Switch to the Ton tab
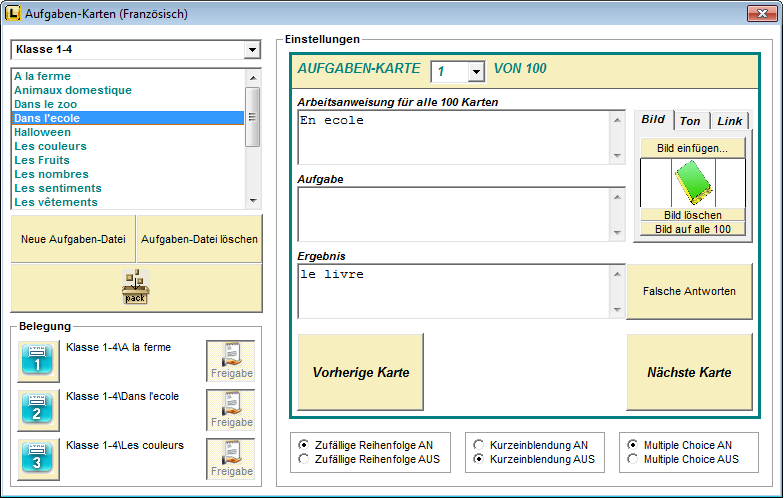Viewport: 784px width, 498px height. click(690, 121)
